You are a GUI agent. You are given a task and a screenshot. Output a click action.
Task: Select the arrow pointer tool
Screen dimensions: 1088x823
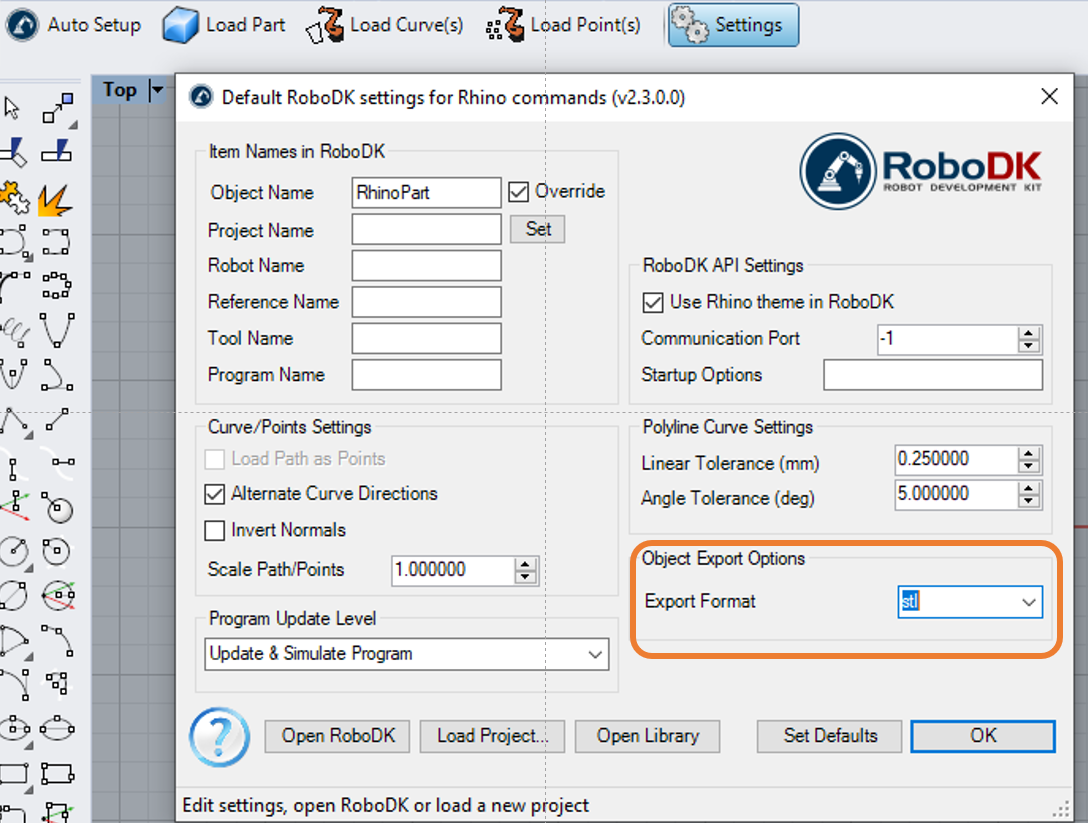[13, 107]
